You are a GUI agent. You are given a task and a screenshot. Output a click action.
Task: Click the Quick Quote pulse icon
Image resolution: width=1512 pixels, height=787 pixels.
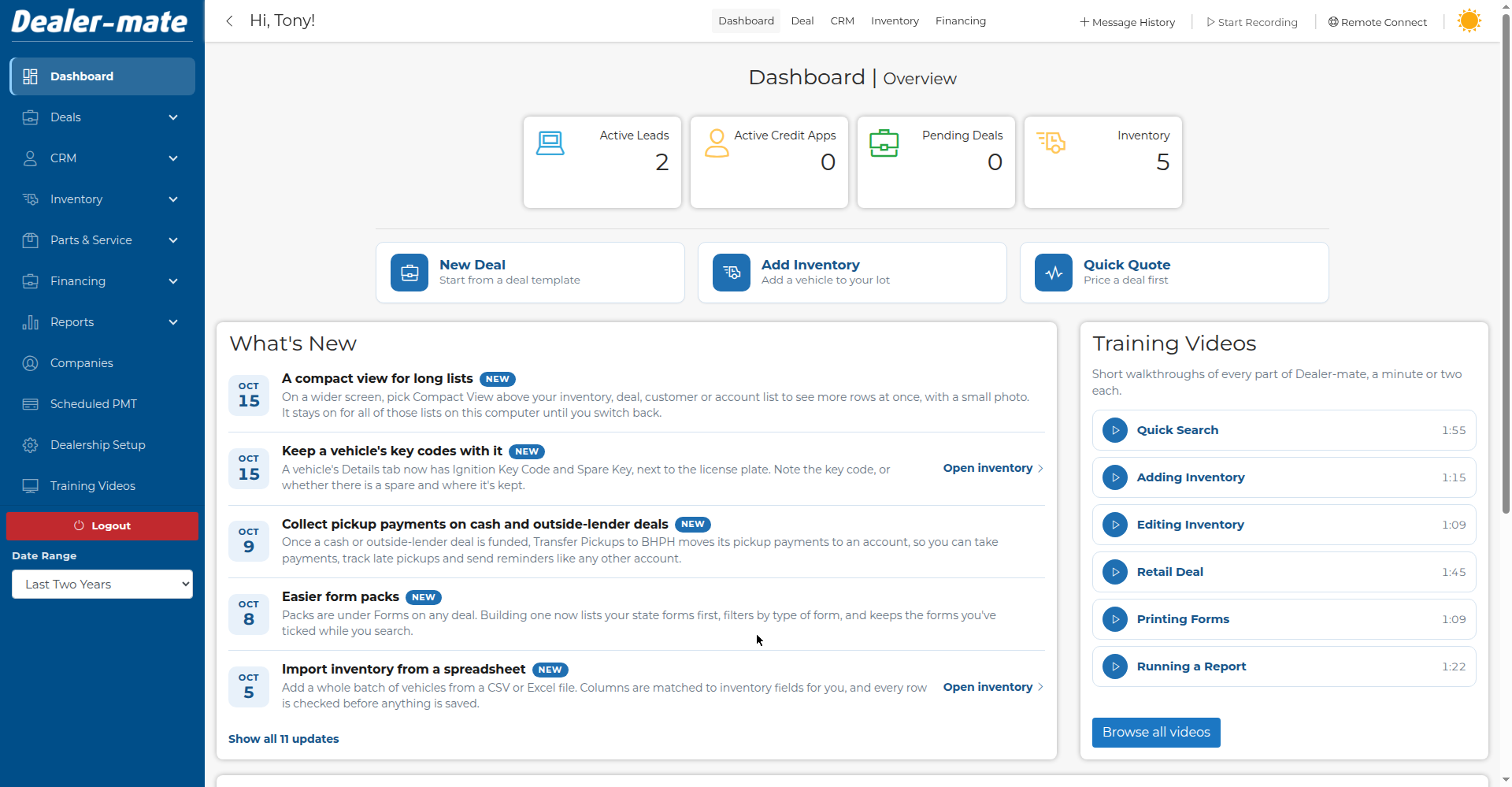click(x=1054, y=273)
